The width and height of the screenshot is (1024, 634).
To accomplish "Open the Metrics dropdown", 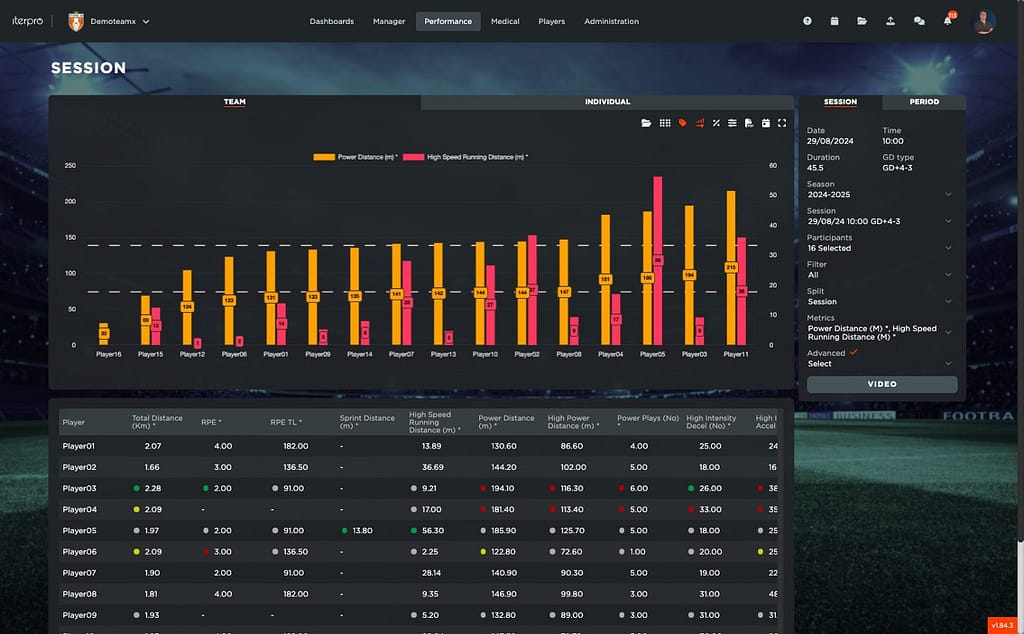I will [x=879, y=333].
